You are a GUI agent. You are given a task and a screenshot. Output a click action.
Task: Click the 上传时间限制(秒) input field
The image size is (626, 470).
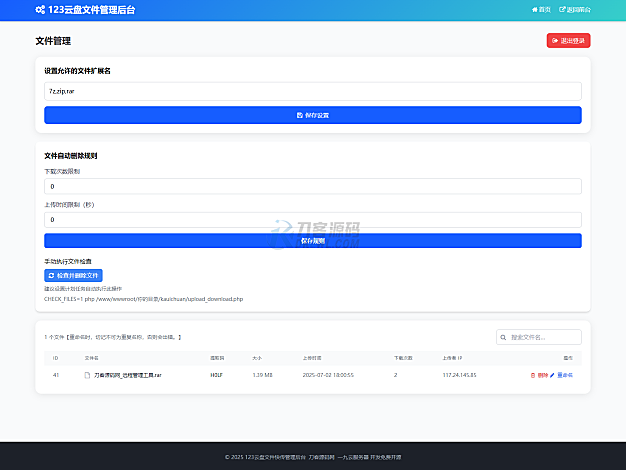pos(312,219)
